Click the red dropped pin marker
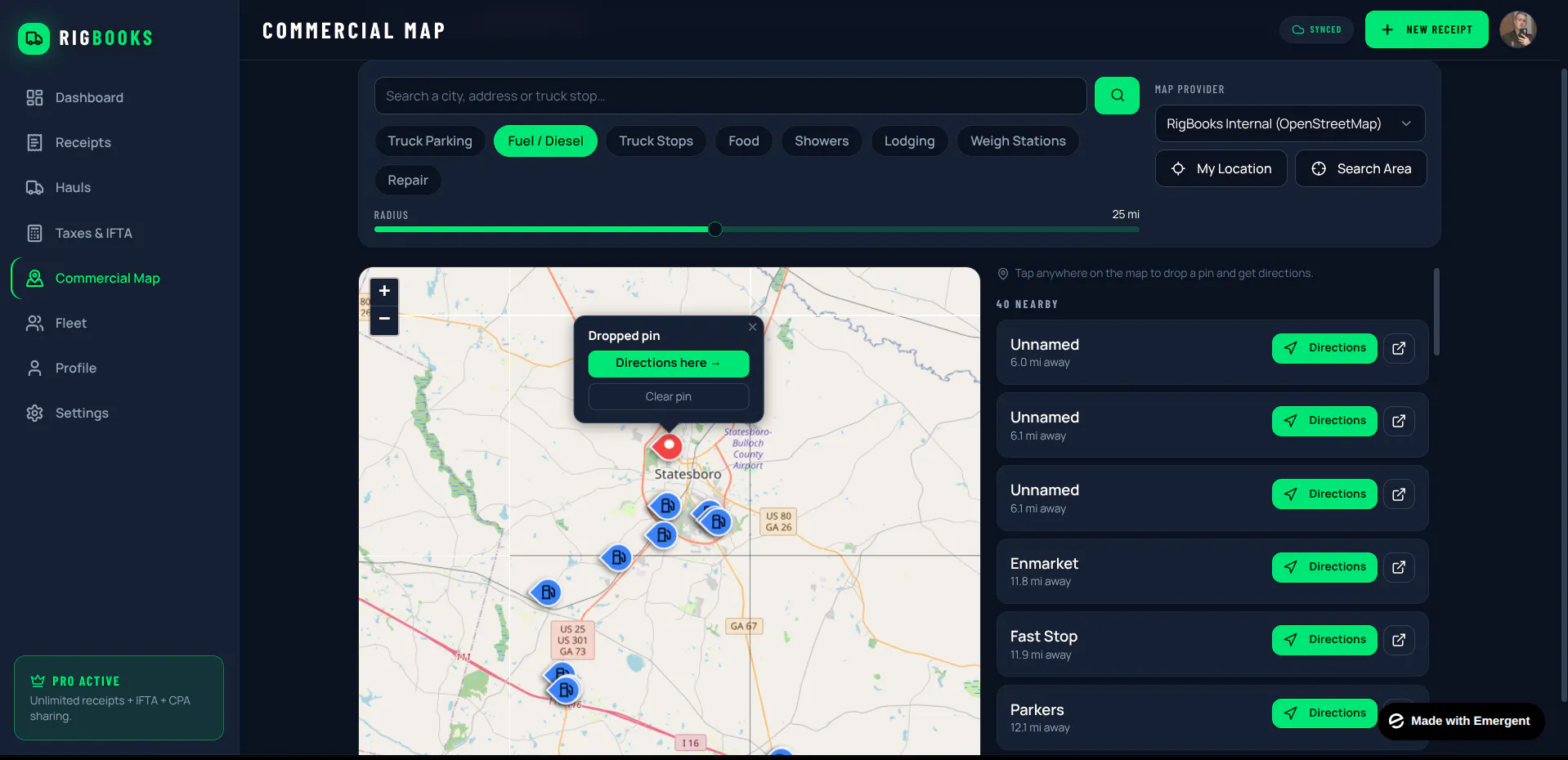 (668, 446)
